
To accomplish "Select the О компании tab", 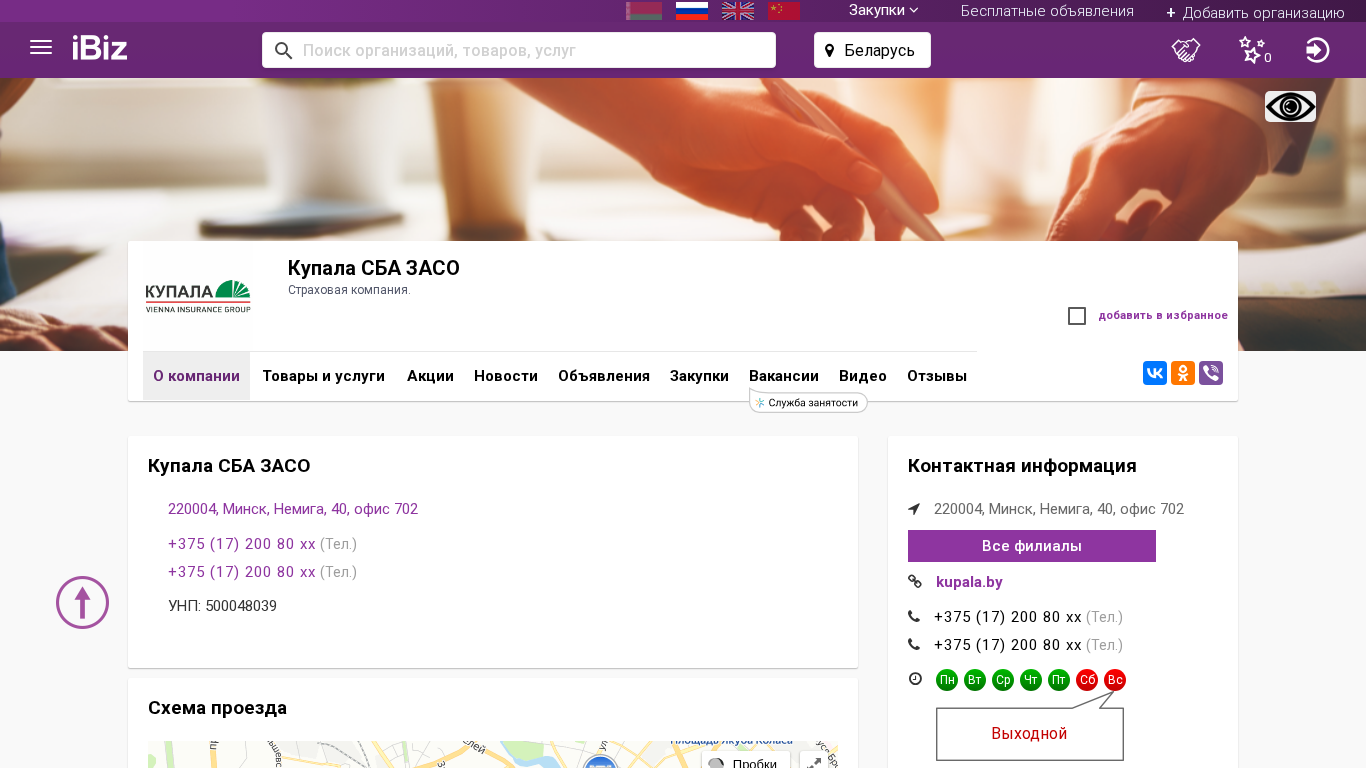I will click(x=196, y=376).
